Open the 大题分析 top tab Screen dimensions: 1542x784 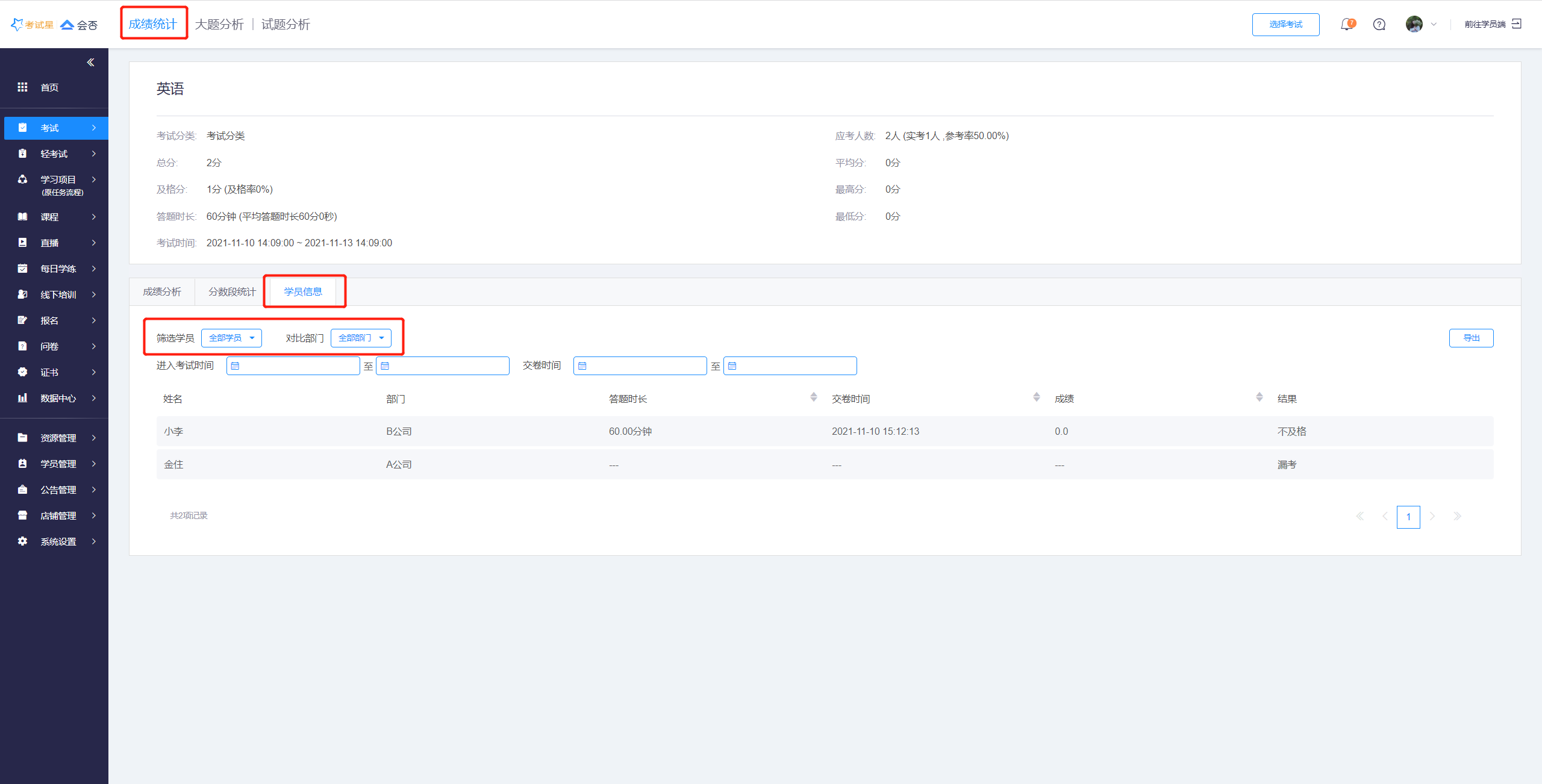tap(219, 25)
